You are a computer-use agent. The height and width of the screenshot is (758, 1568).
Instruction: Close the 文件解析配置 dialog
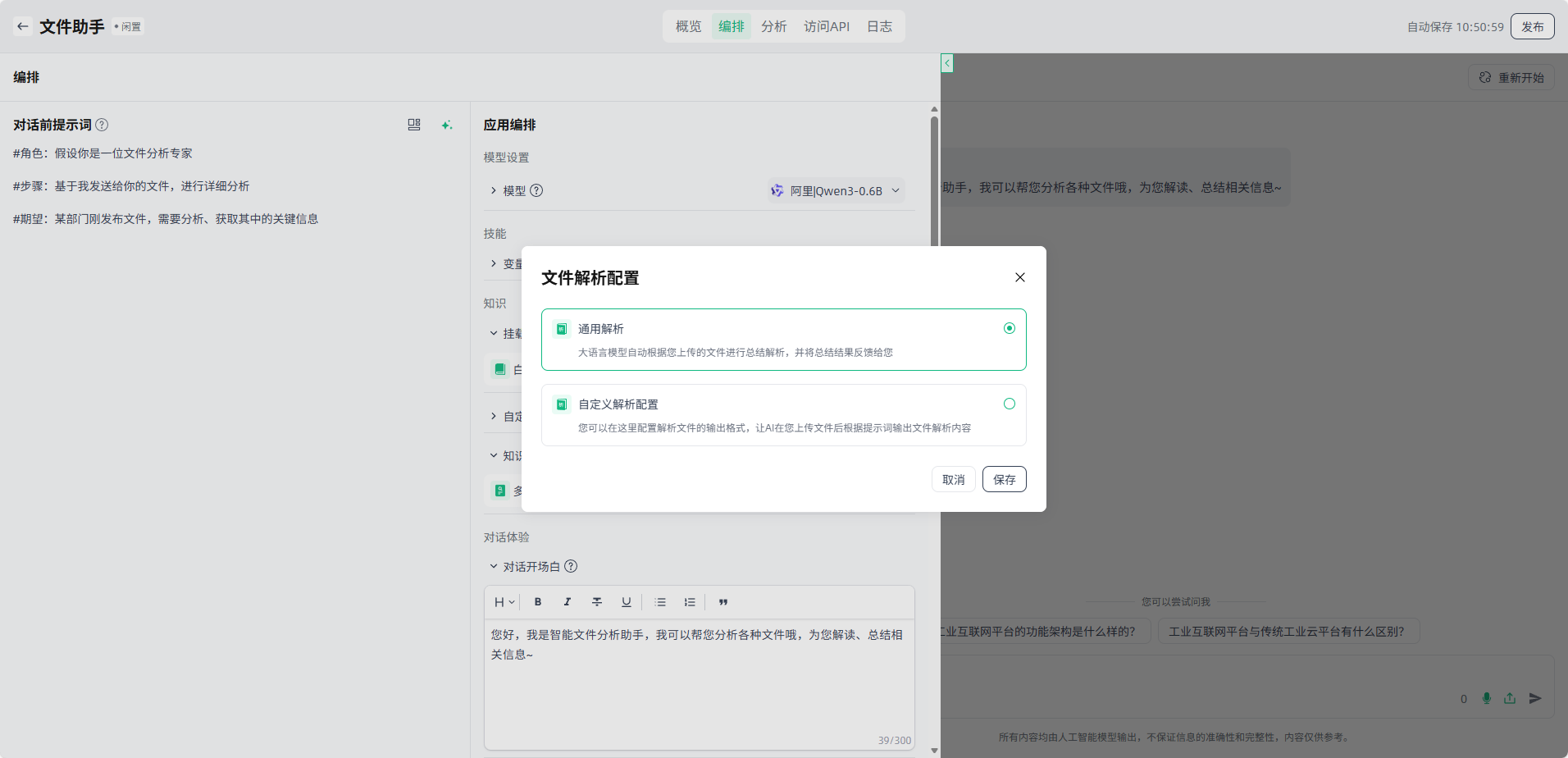(x=1020, y=277)
